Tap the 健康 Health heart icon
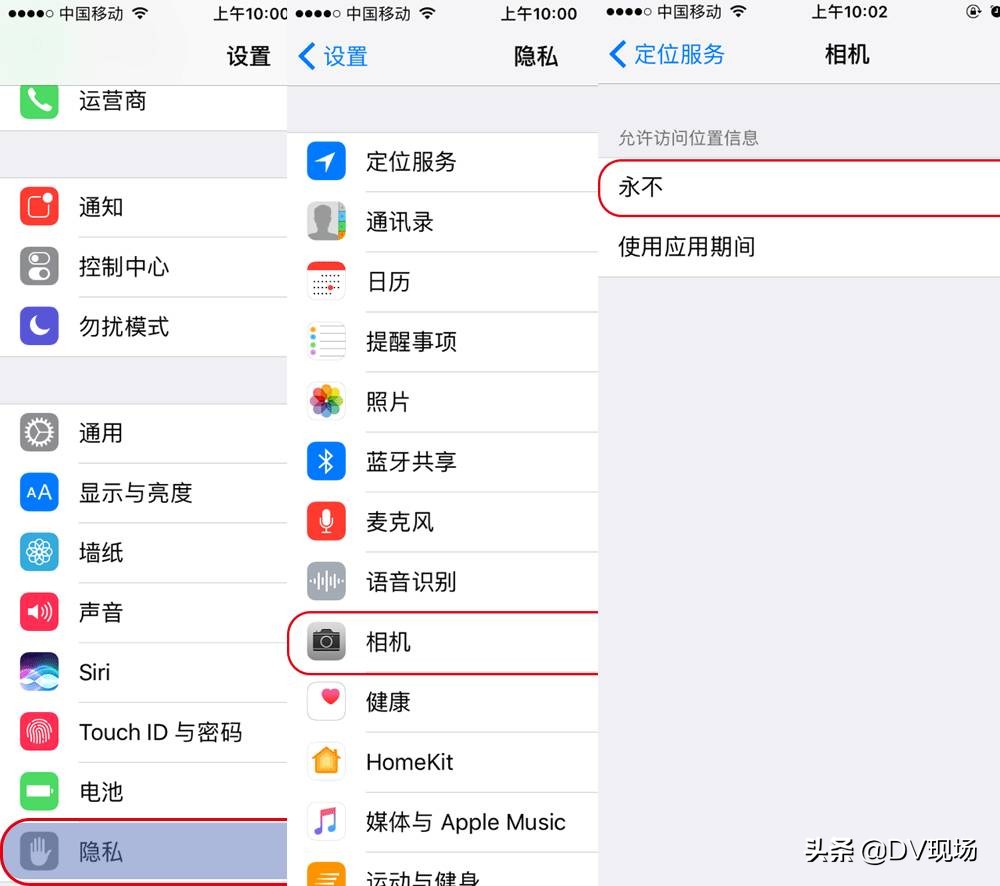This screenshot has width=1000, height=886. 325,702
